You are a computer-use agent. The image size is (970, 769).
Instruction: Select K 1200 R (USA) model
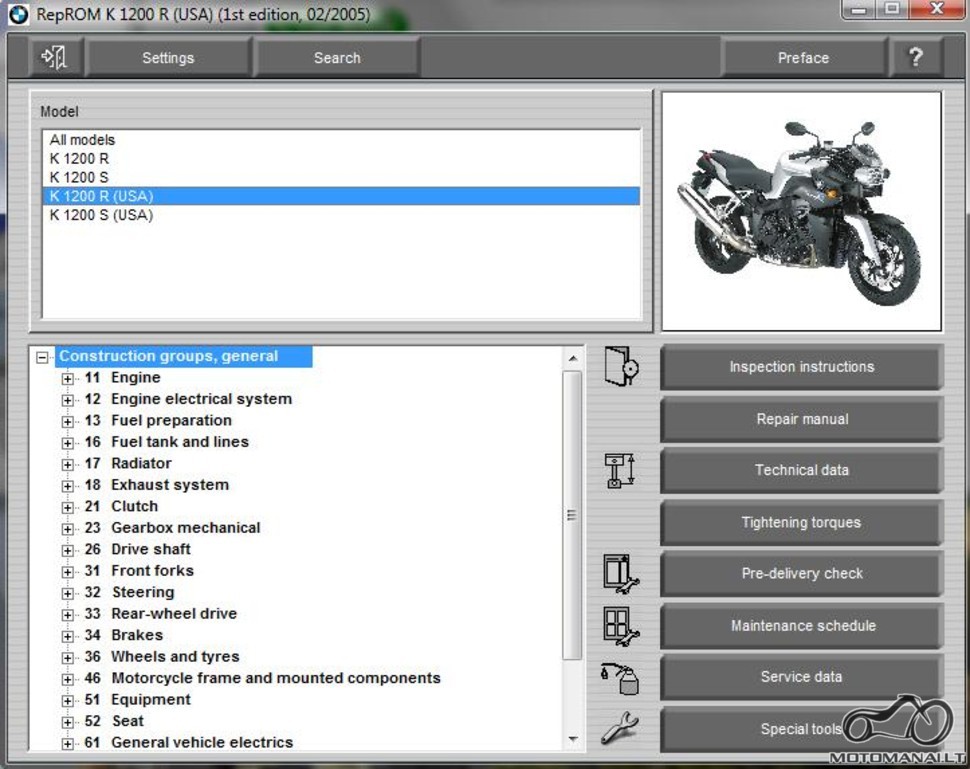(x=341, y=196)
